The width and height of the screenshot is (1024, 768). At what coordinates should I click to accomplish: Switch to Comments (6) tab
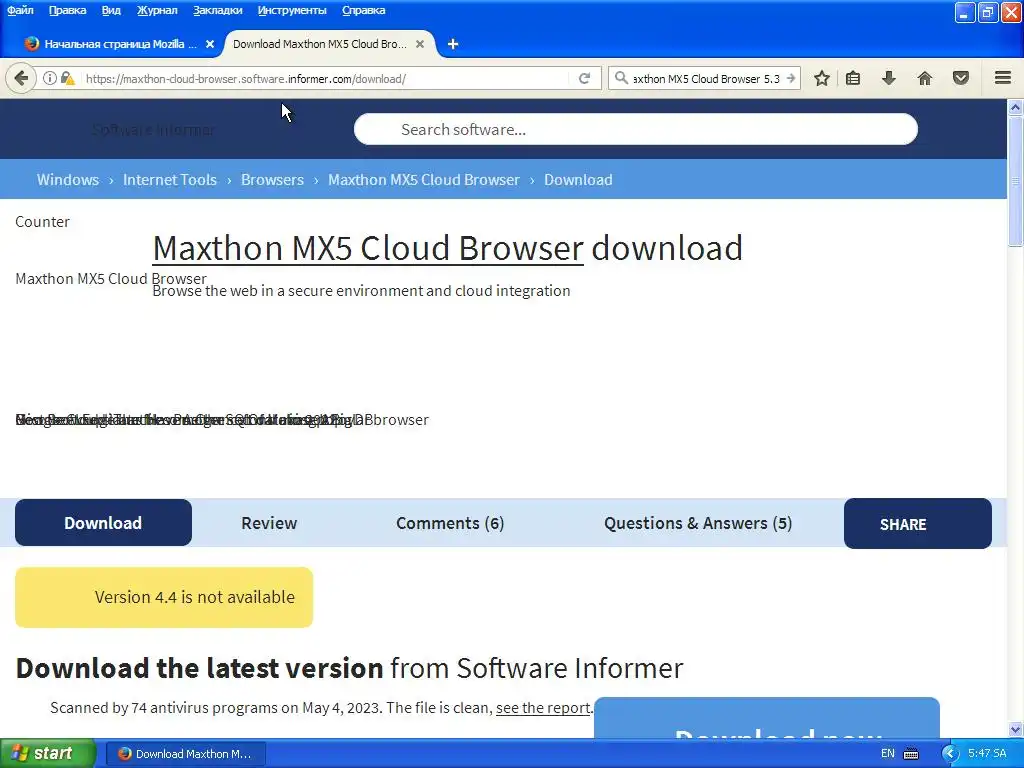(x=450, y=523)
